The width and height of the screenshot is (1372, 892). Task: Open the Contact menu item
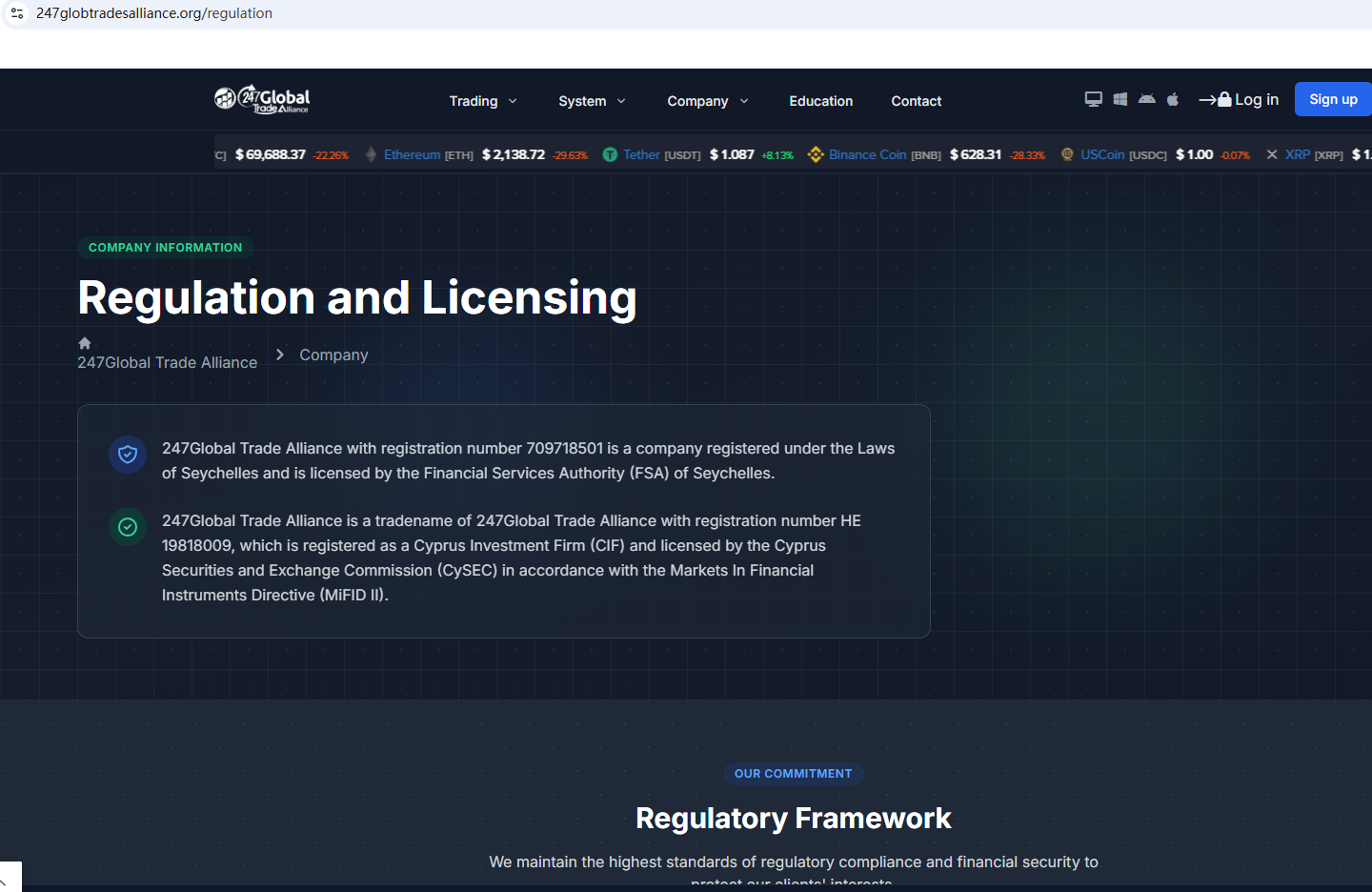coord(916,101)
